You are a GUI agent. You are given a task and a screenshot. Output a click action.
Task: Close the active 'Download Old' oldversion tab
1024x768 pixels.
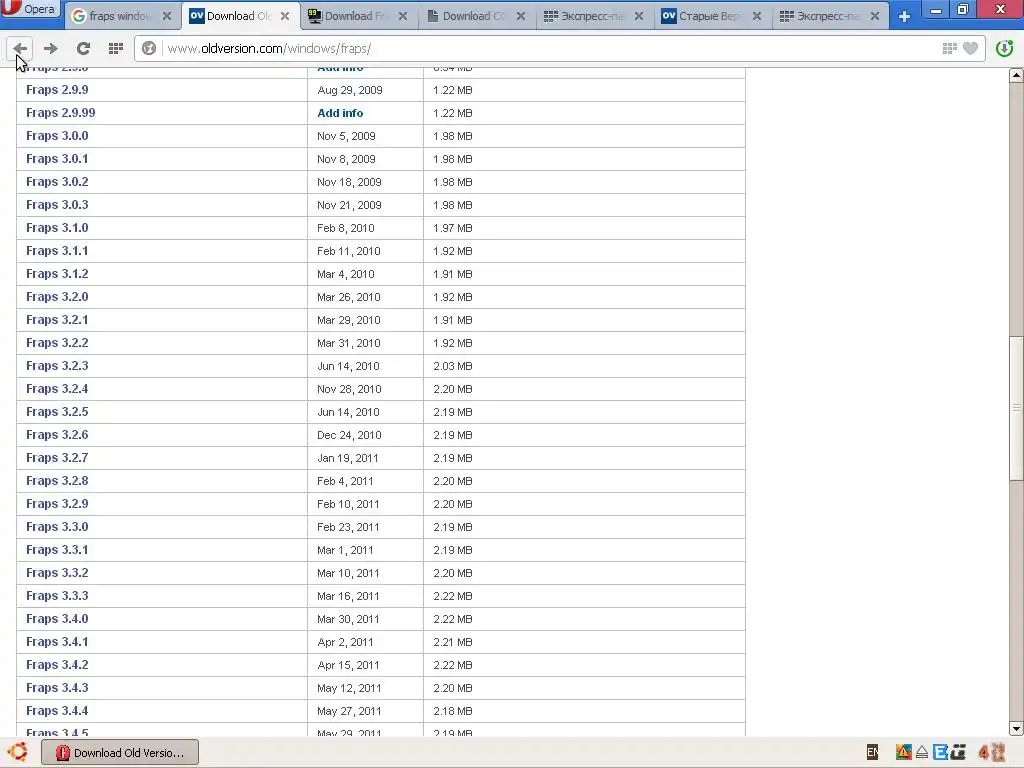[285, 16]
